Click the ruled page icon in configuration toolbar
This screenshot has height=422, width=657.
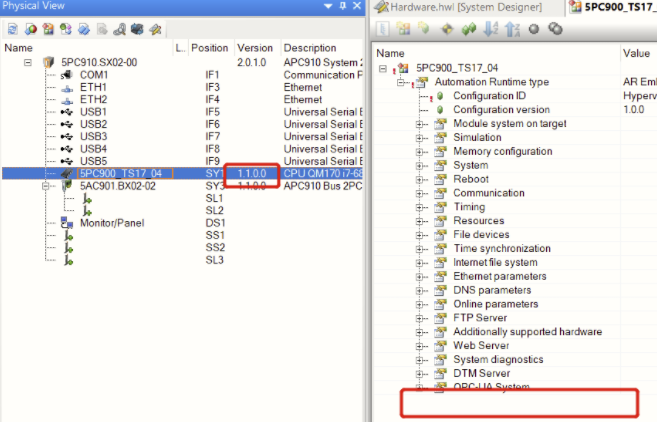[383, 29]
